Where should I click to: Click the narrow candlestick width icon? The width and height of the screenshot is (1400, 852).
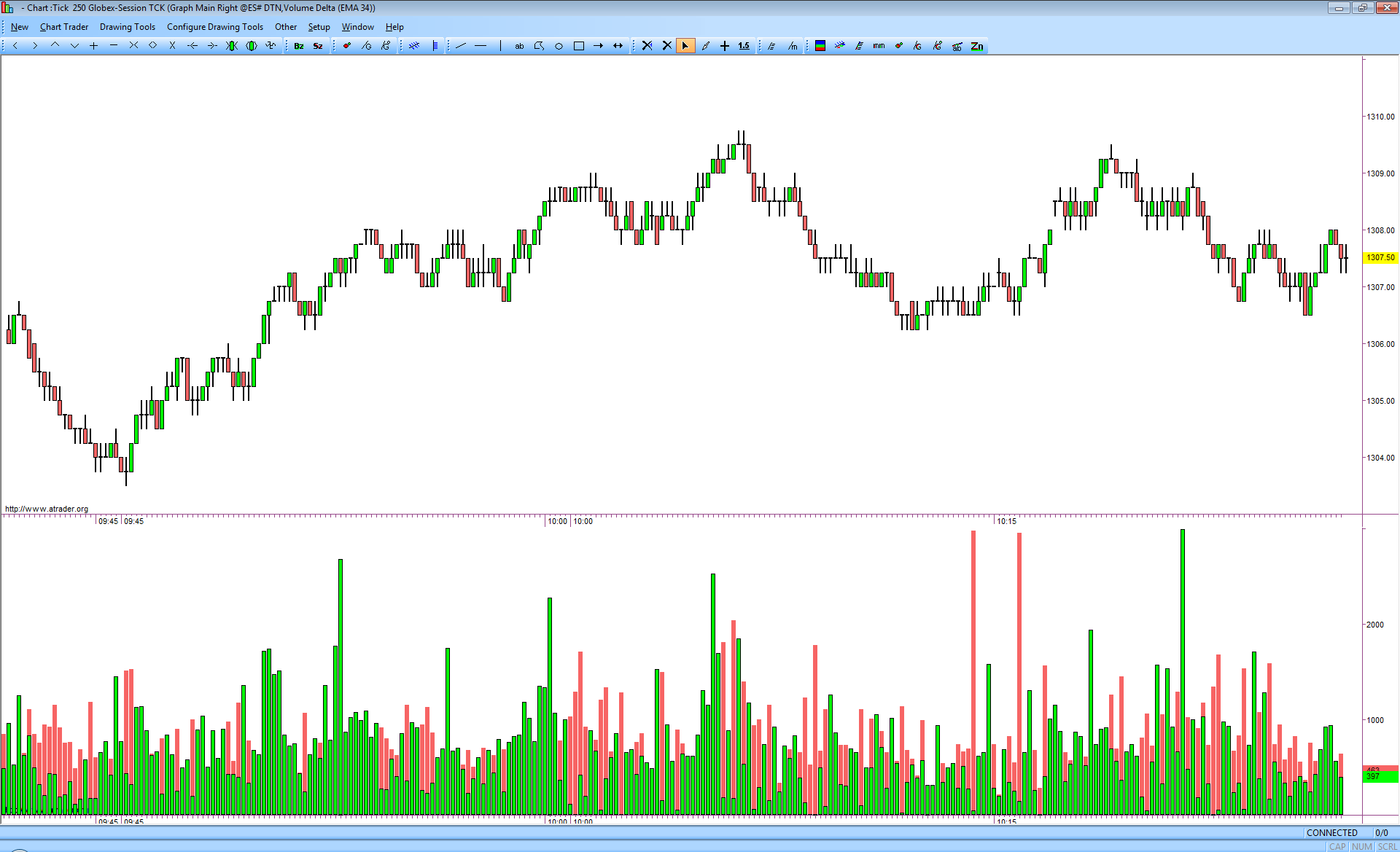pos(232,46)
